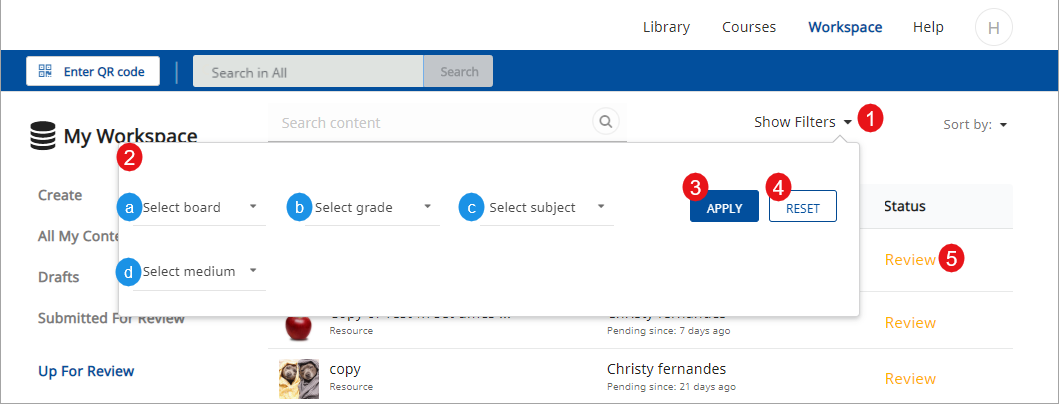1059x404 pixels.
Task: Open the Select subject dropdown
Action: [545, 208]
